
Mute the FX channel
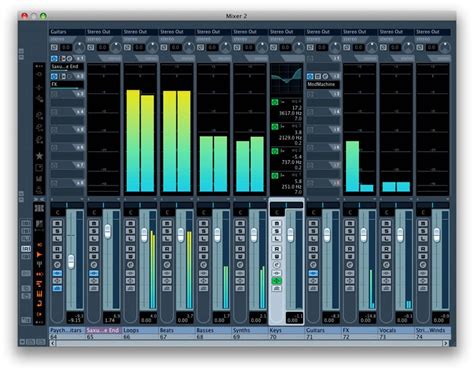click(x=350, y=223)
